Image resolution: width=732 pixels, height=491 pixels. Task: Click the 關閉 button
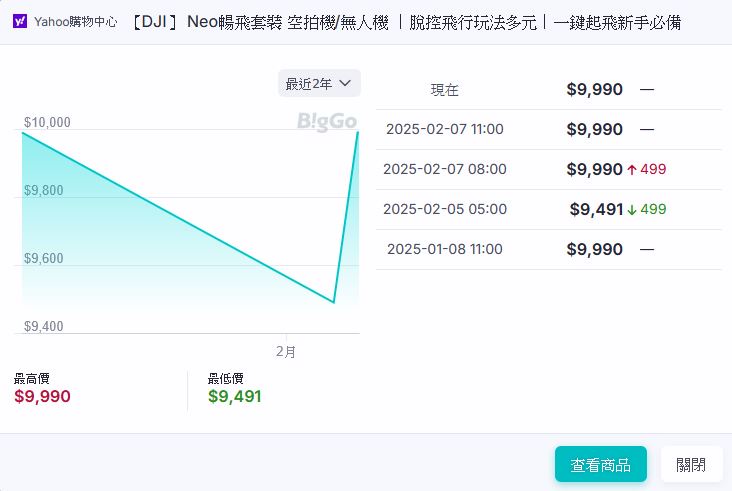pyautogui.click(x=691, y=464)
